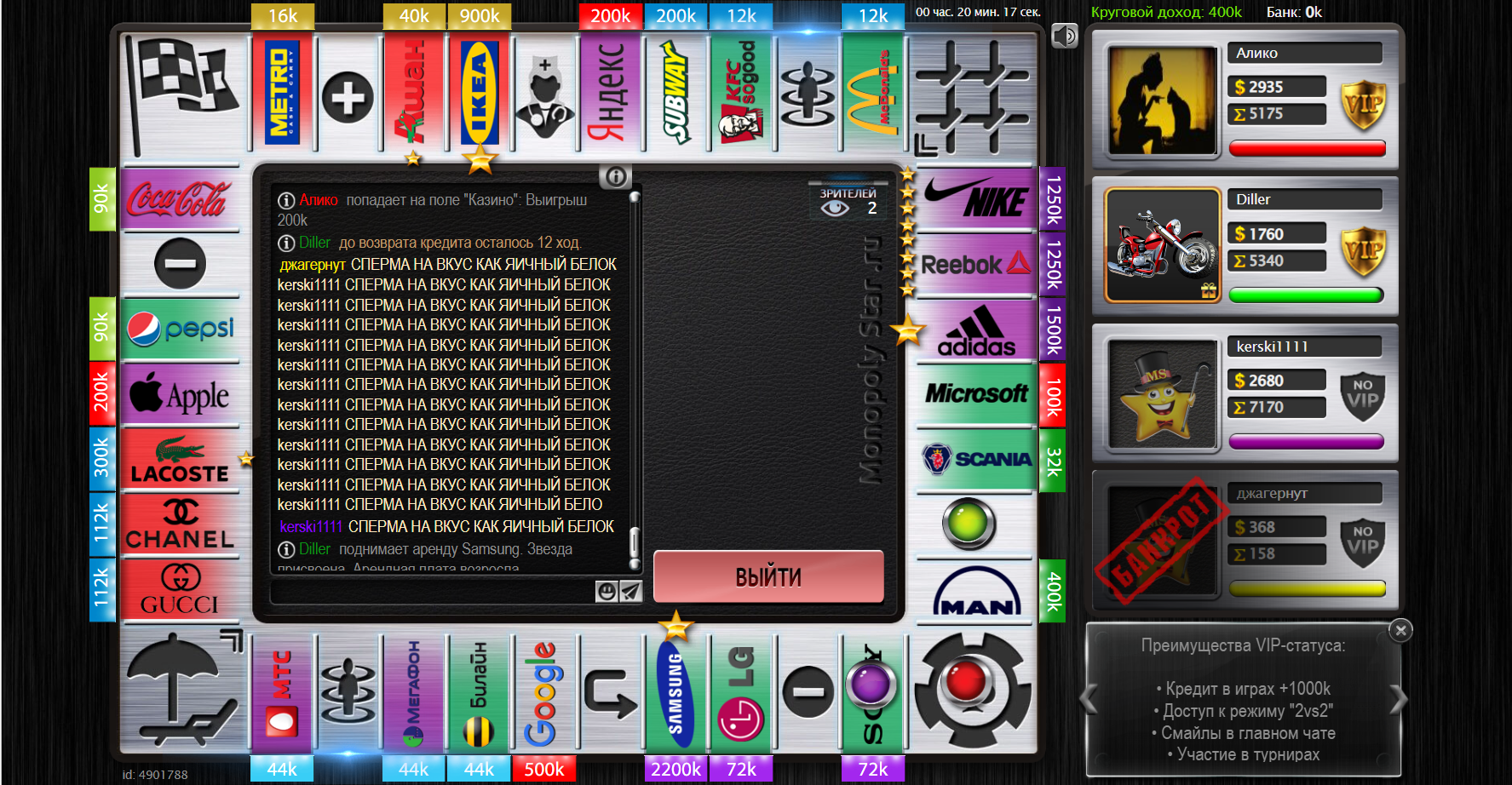This screenshot has height=785, width=1512.
Task: Open Diller motorcycle avatar
Action: 1163,246
